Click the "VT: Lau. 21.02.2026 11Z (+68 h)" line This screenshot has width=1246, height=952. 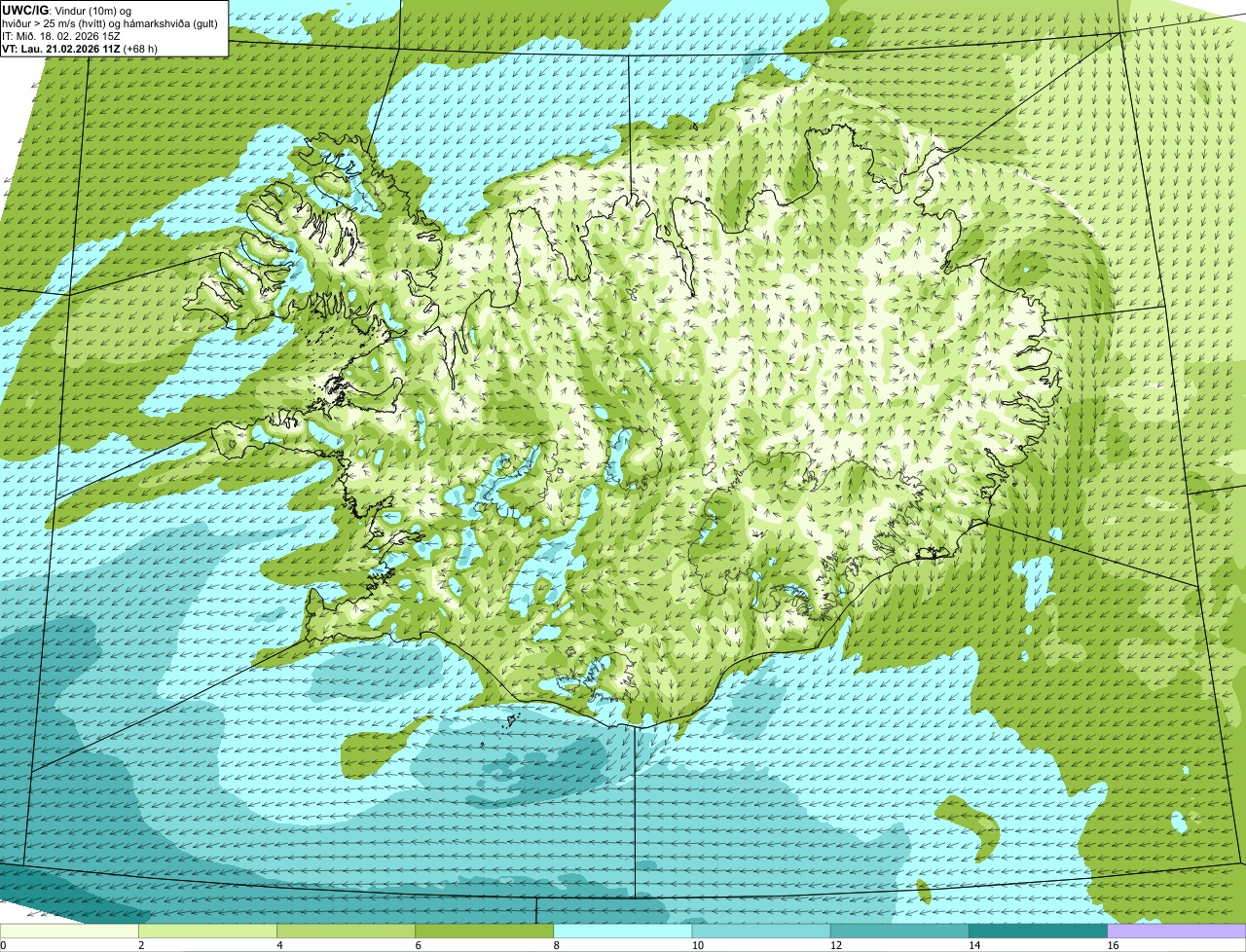tap(80, 48)
